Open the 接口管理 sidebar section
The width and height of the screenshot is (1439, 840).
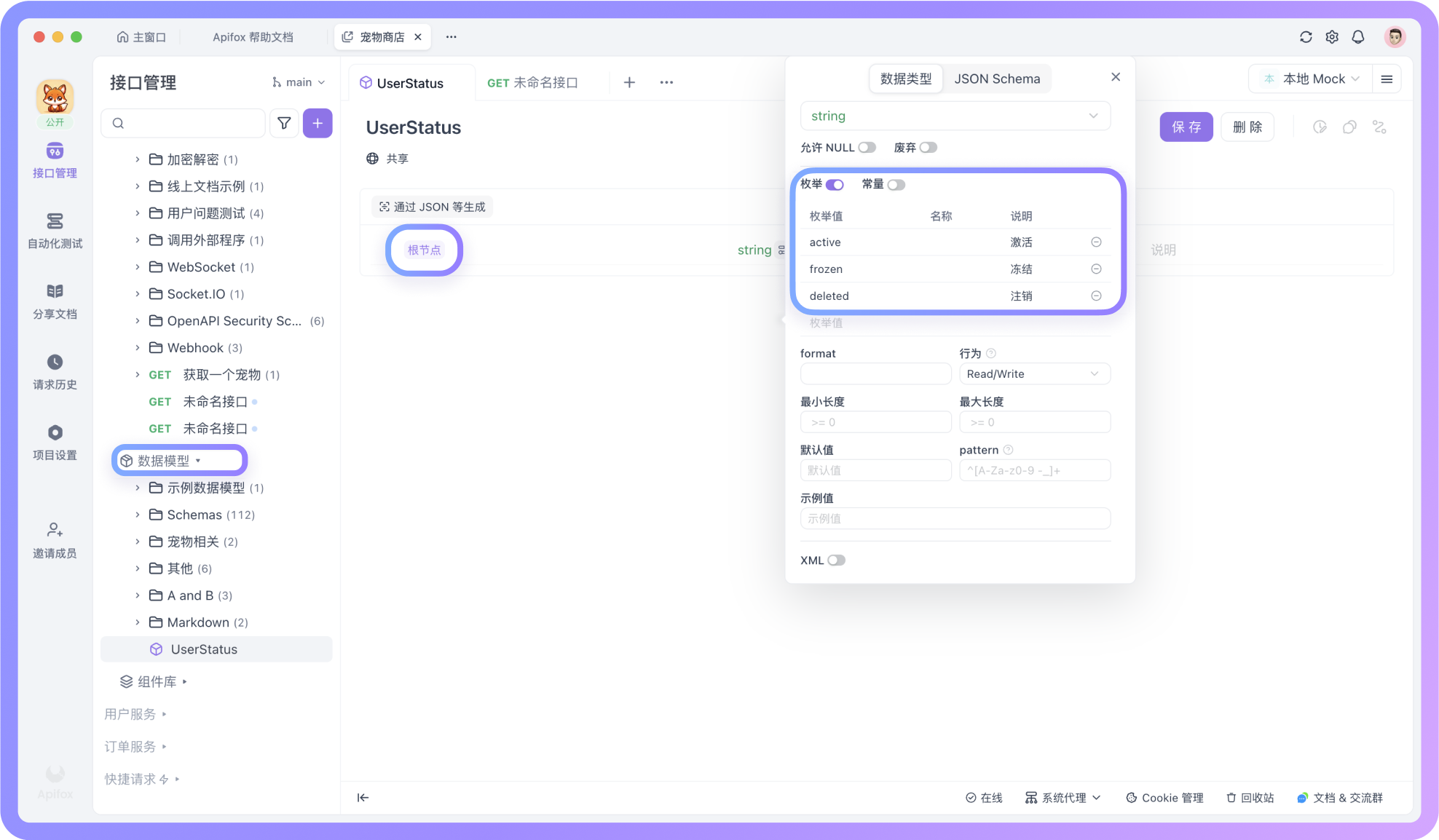[x=55, y=161]
